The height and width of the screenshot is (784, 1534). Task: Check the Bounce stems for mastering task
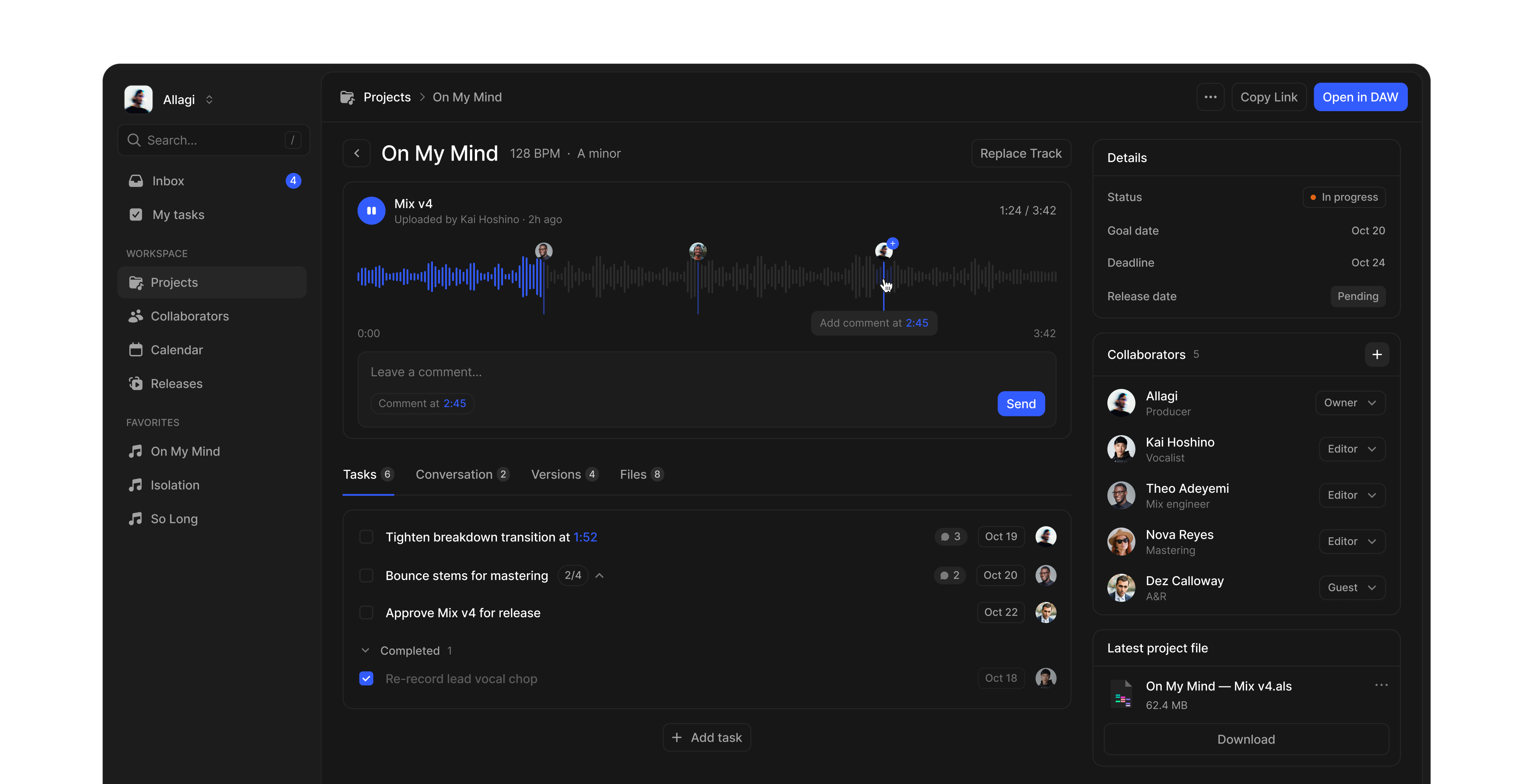coord(366,576)
